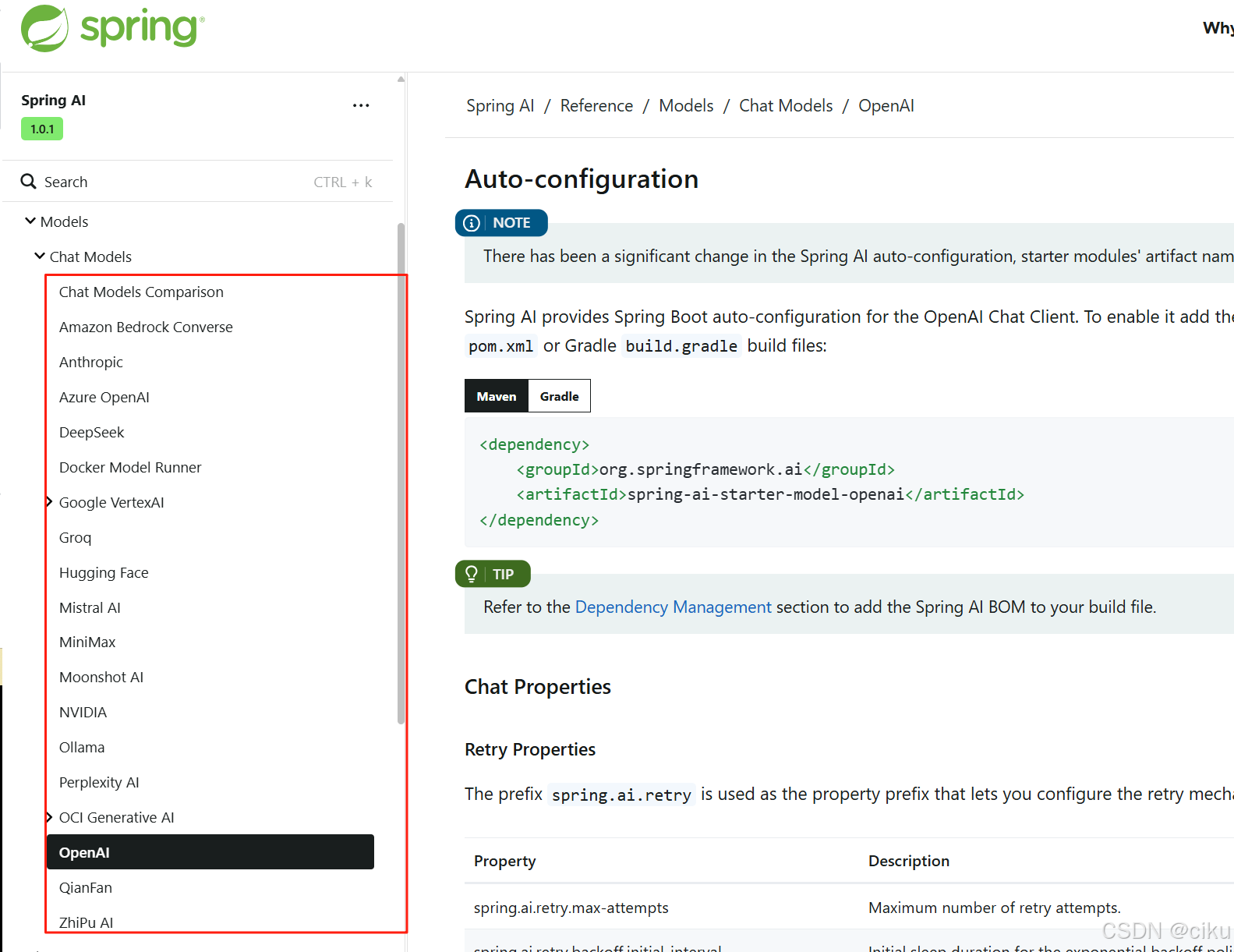The width and height of the screenshot is (1234, 952).
Task: Select Ollama in the sidebar
Action: coord(82,747)
